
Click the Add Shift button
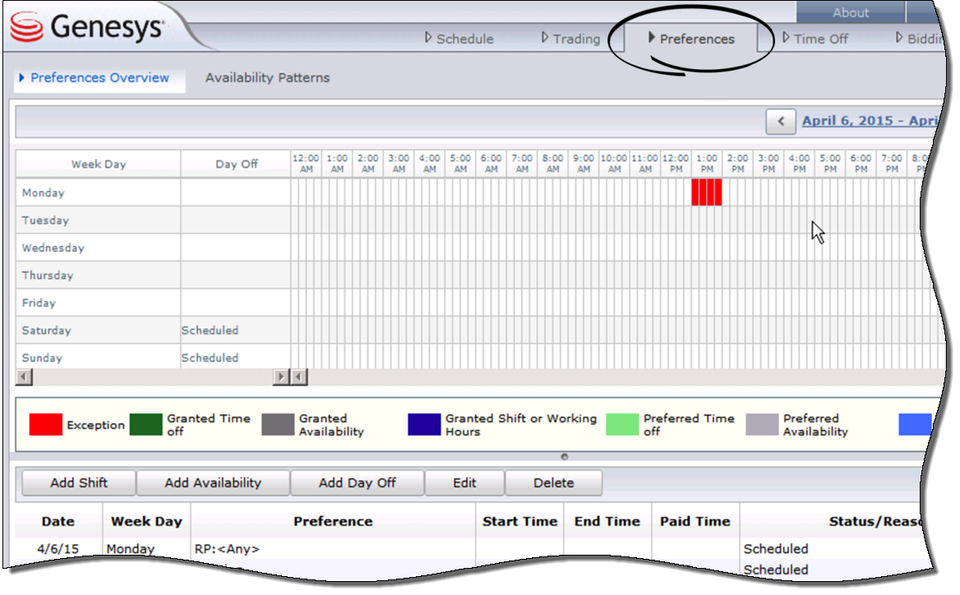(x=78, y=482)
